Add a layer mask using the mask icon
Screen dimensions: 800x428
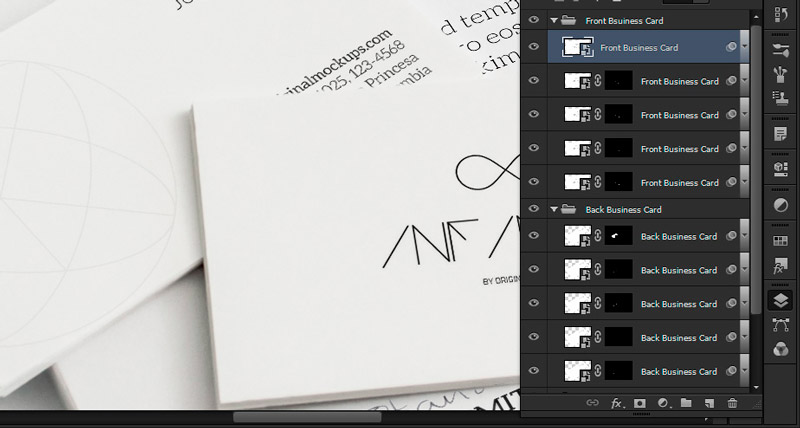[x=639, y=403]
